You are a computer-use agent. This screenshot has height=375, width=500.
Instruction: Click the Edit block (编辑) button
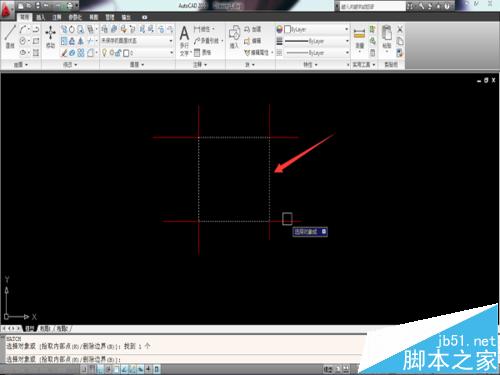click(x=252, y=41)
